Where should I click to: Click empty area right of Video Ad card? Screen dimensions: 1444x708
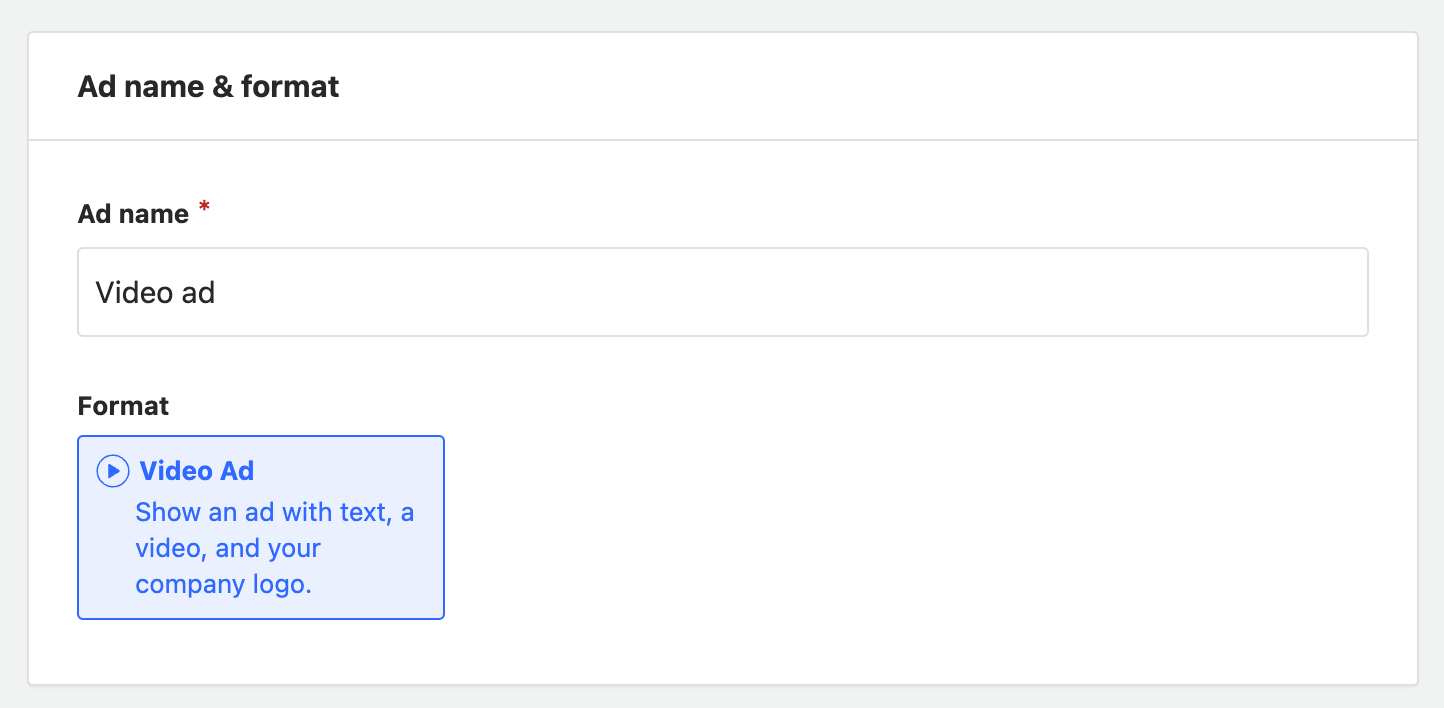click(900, 527)
